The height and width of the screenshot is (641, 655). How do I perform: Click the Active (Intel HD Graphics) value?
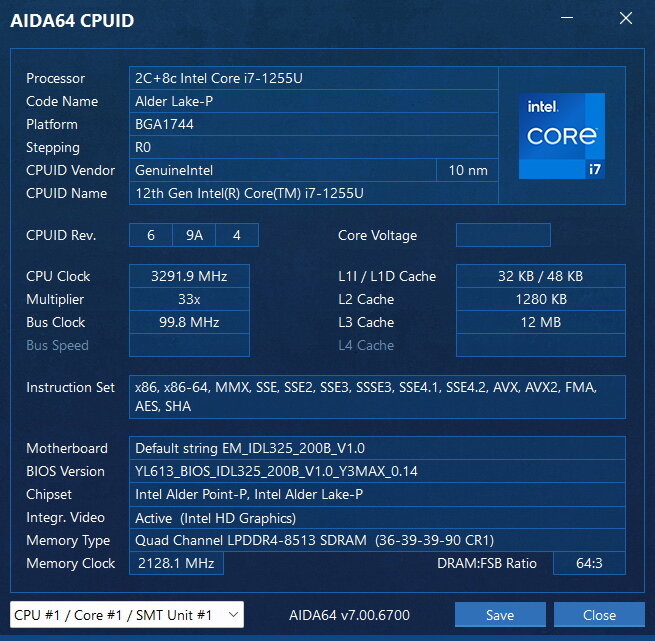point(377,517)
